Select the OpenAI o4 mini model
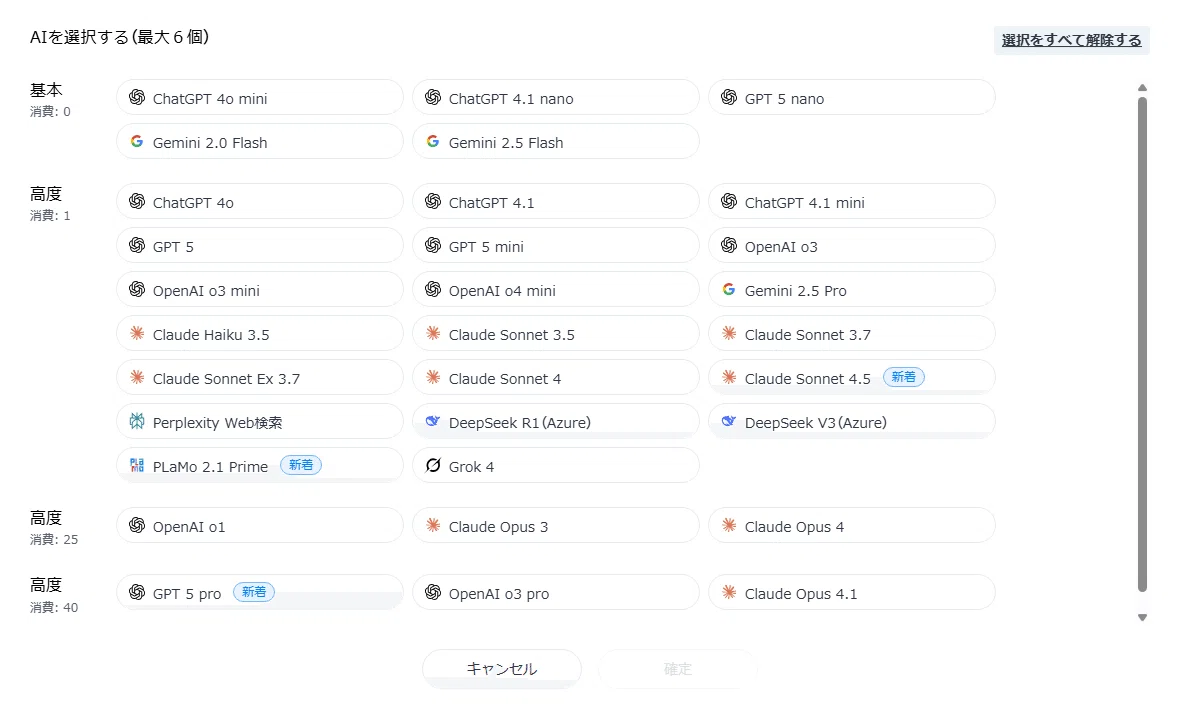1178x715 pixels. click(x=556, y=290)
